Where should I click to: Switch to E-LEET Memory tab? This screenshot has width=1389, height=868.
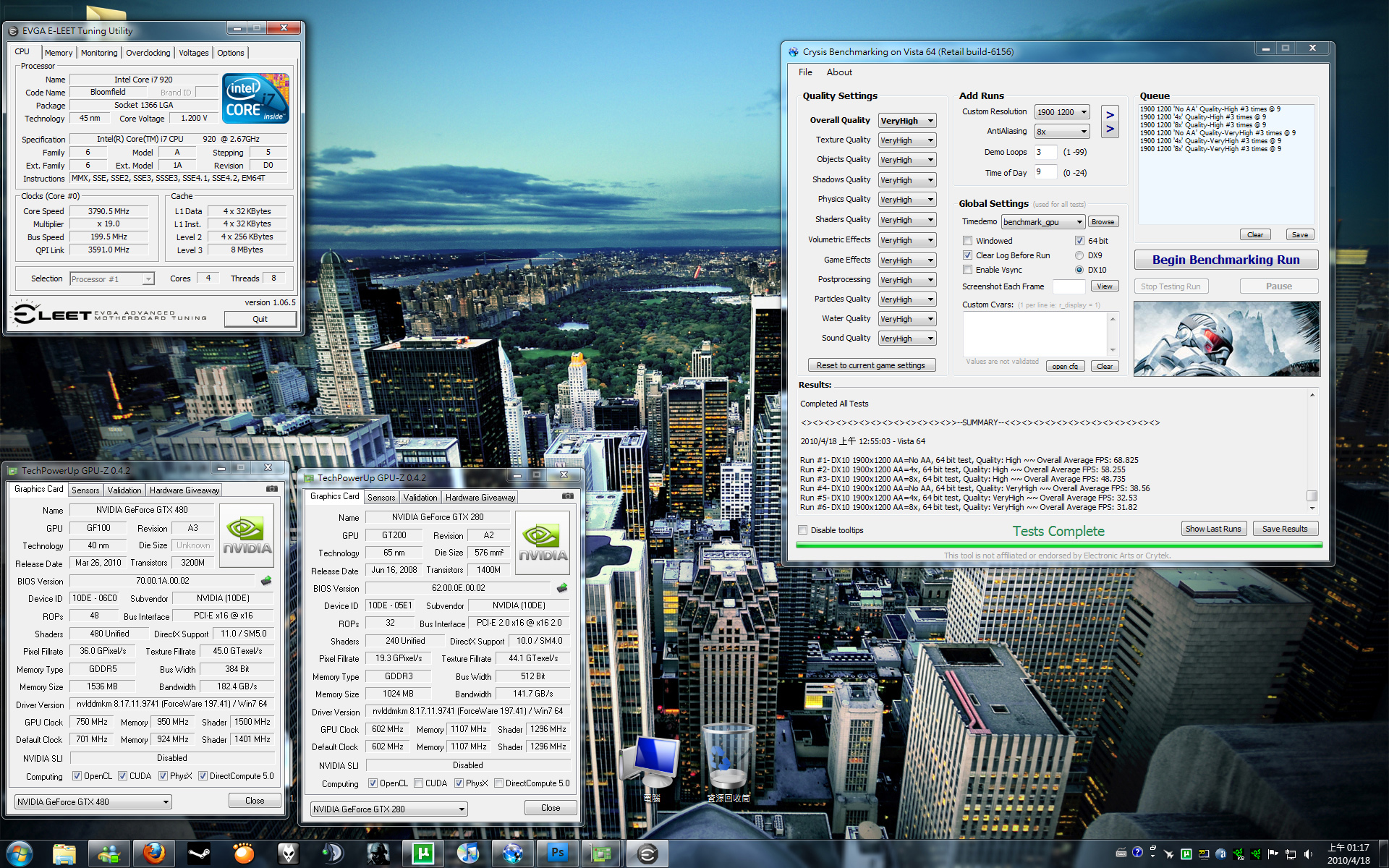pyautogui.click(x=59, y=53)
